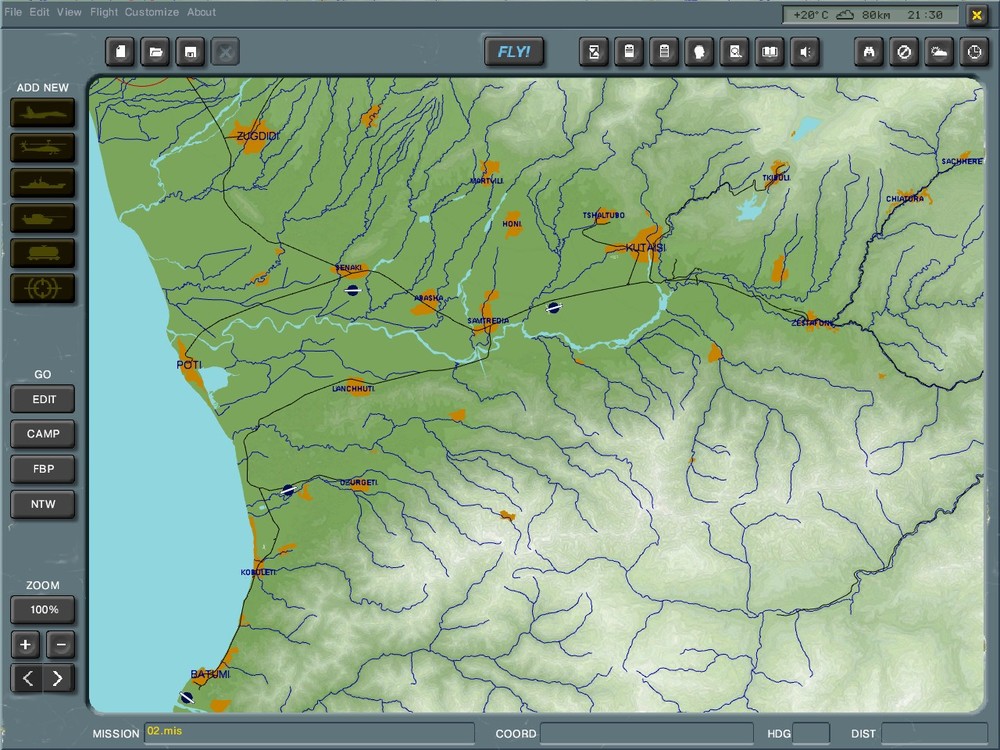1000x750 pixels.
Task: Mute sounds using the speaker icon
Action: (x=803, y=51)
